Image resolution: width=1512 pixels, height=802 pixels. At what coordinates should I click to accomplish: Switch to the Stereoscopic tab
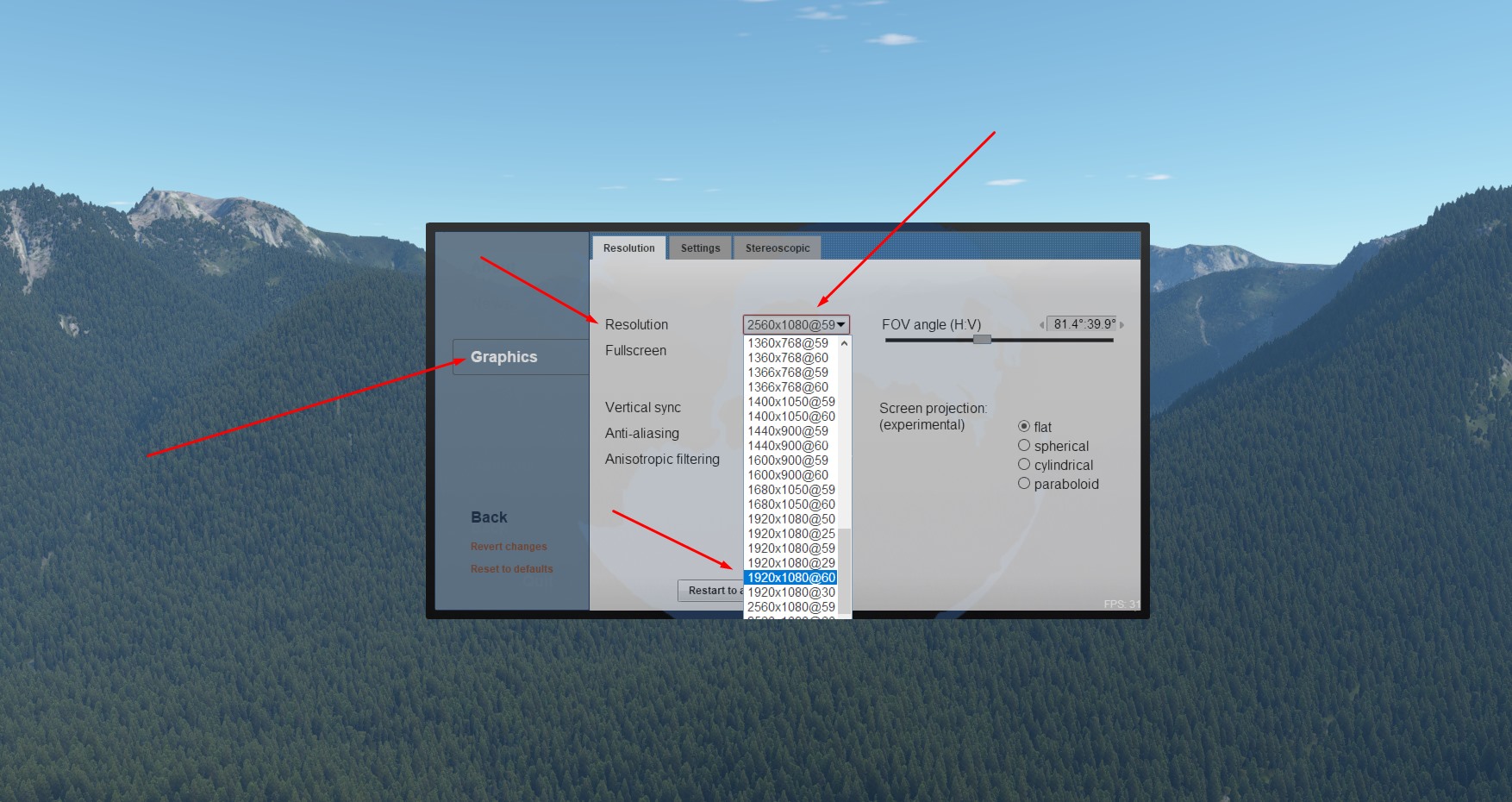[x=778, y=247]
